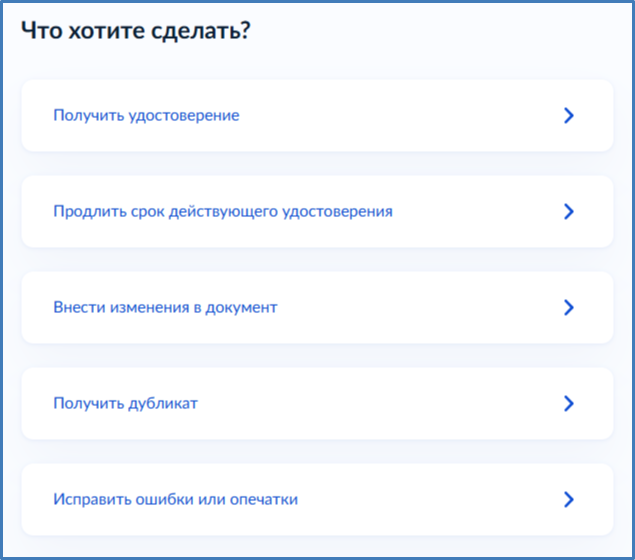Click the chevron beside 'Продлить срок действующего удостоверения'
This screenshot has width=635, height=560.
pos(568,212)
